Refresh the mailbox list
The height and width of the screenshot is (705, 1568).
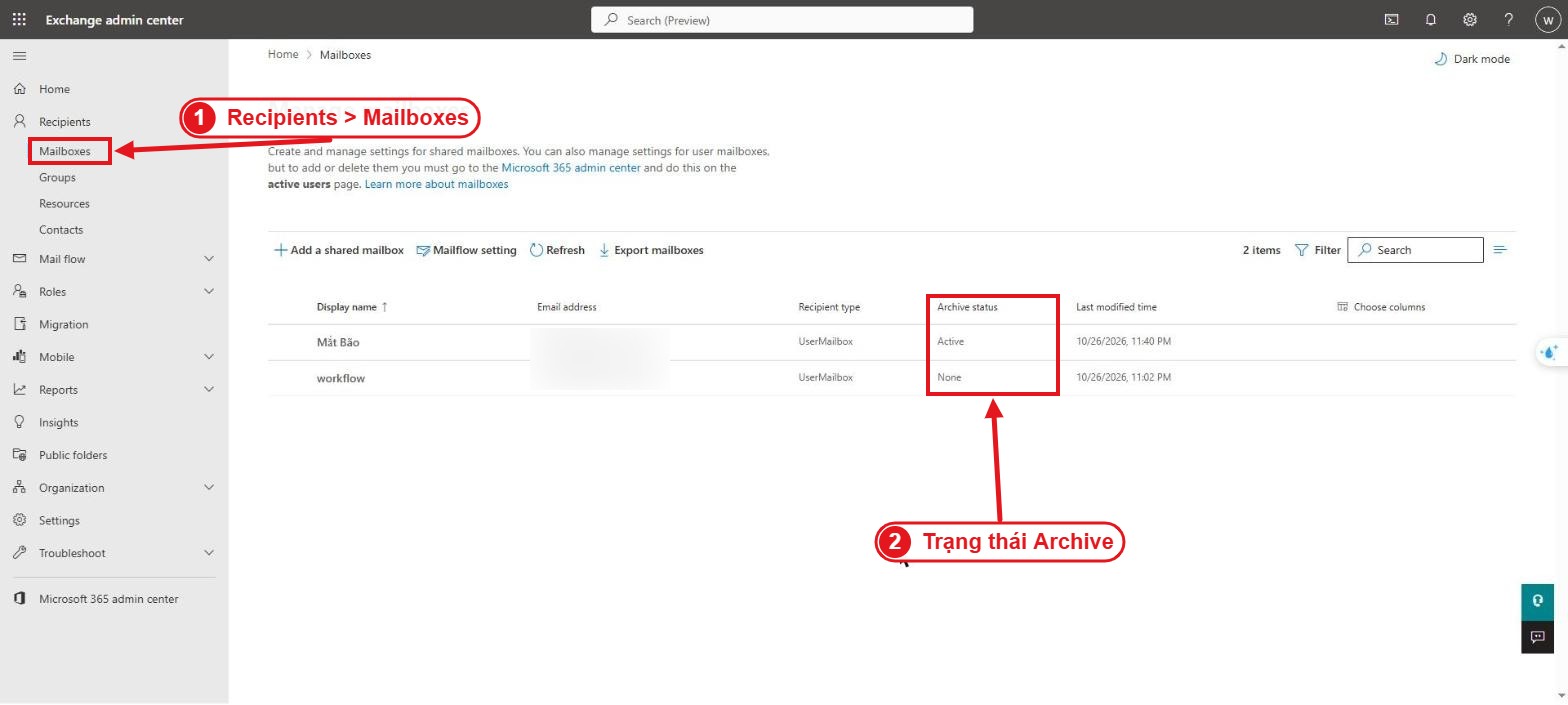(x=557, y=250)
